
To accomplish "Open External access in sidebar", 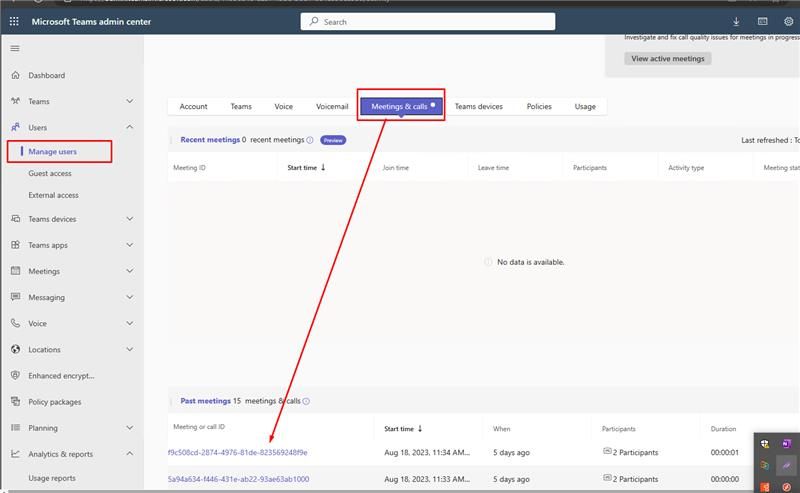I will (54, 195).
